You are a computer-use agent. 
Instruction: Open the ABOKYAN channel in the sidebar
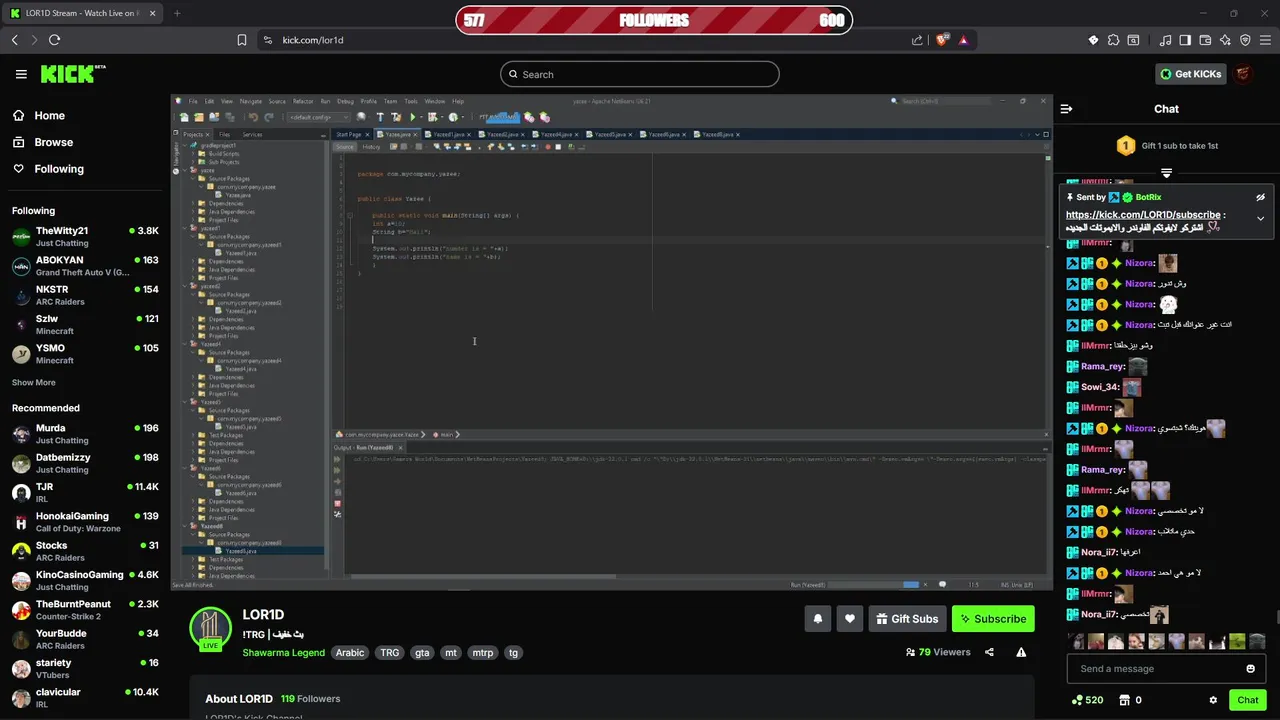tap(85, 266)
